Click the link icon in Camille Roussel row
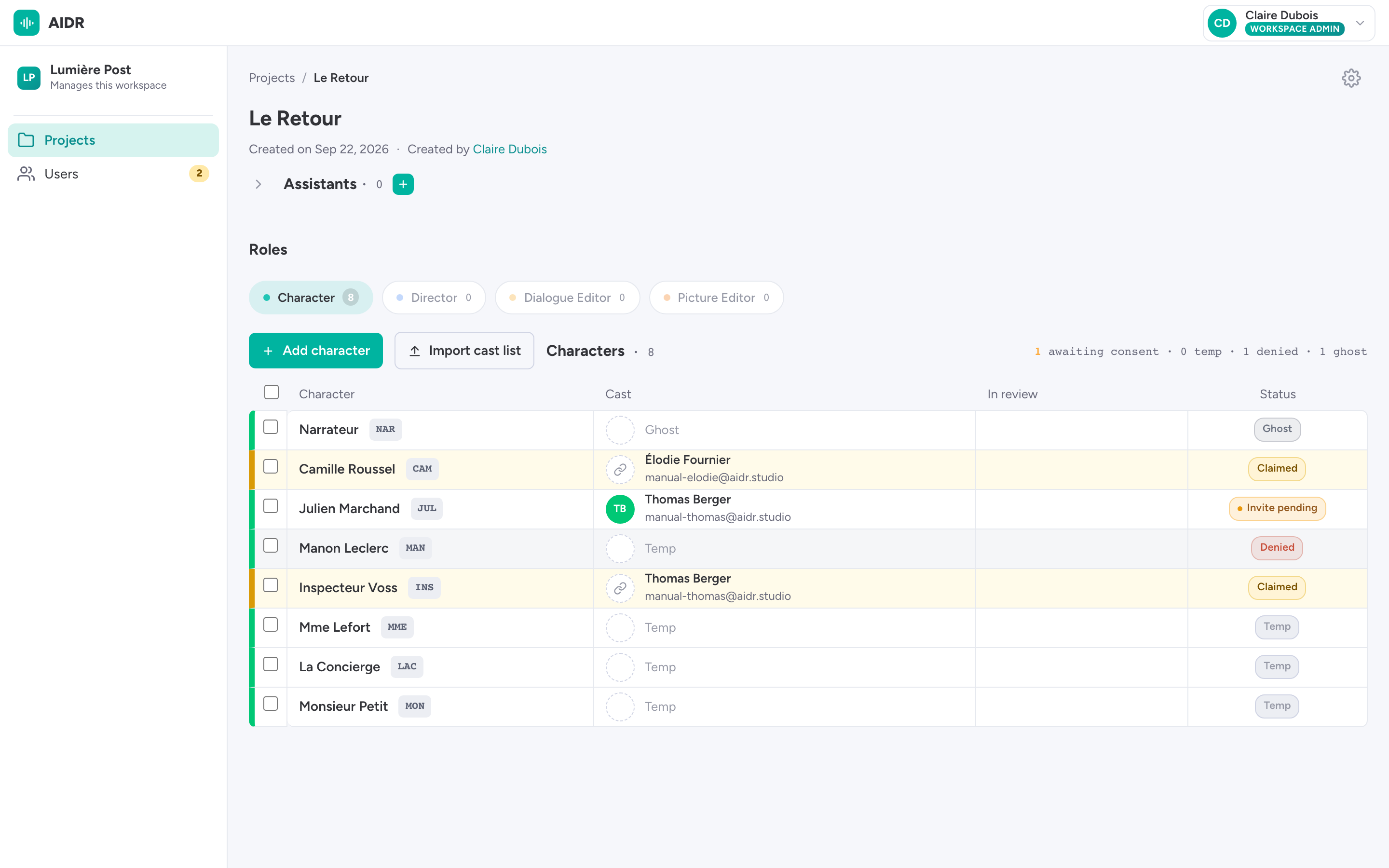This screenshot has height=868, width=1389. click(x=620, y=470)
